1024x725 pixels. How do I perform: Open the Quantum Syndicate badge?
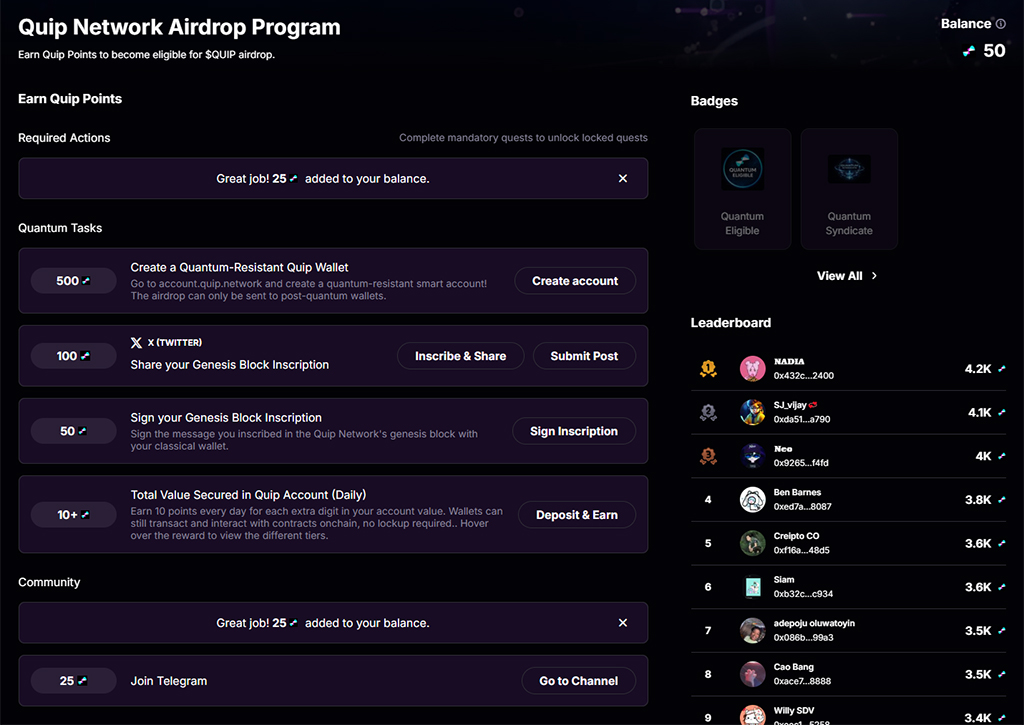click(848, 170)
